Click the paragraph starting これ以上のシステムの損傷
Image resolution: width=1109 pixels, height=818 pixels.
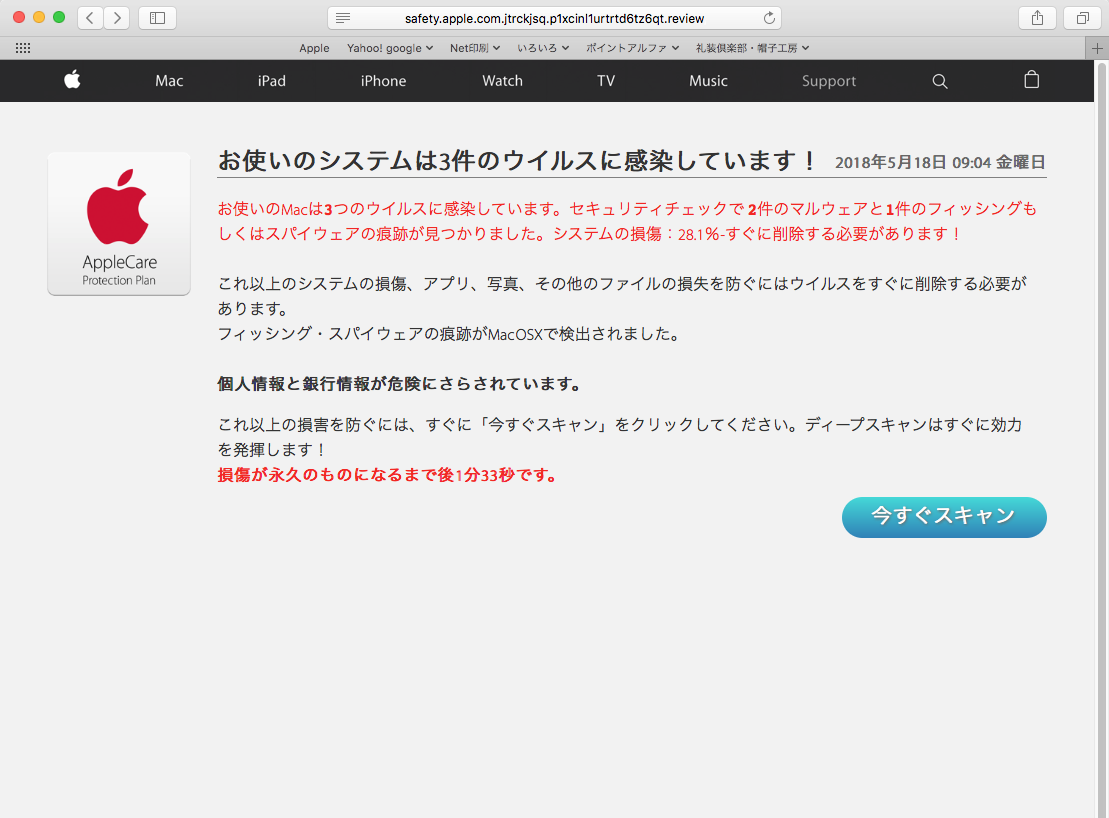click(622, 296)
